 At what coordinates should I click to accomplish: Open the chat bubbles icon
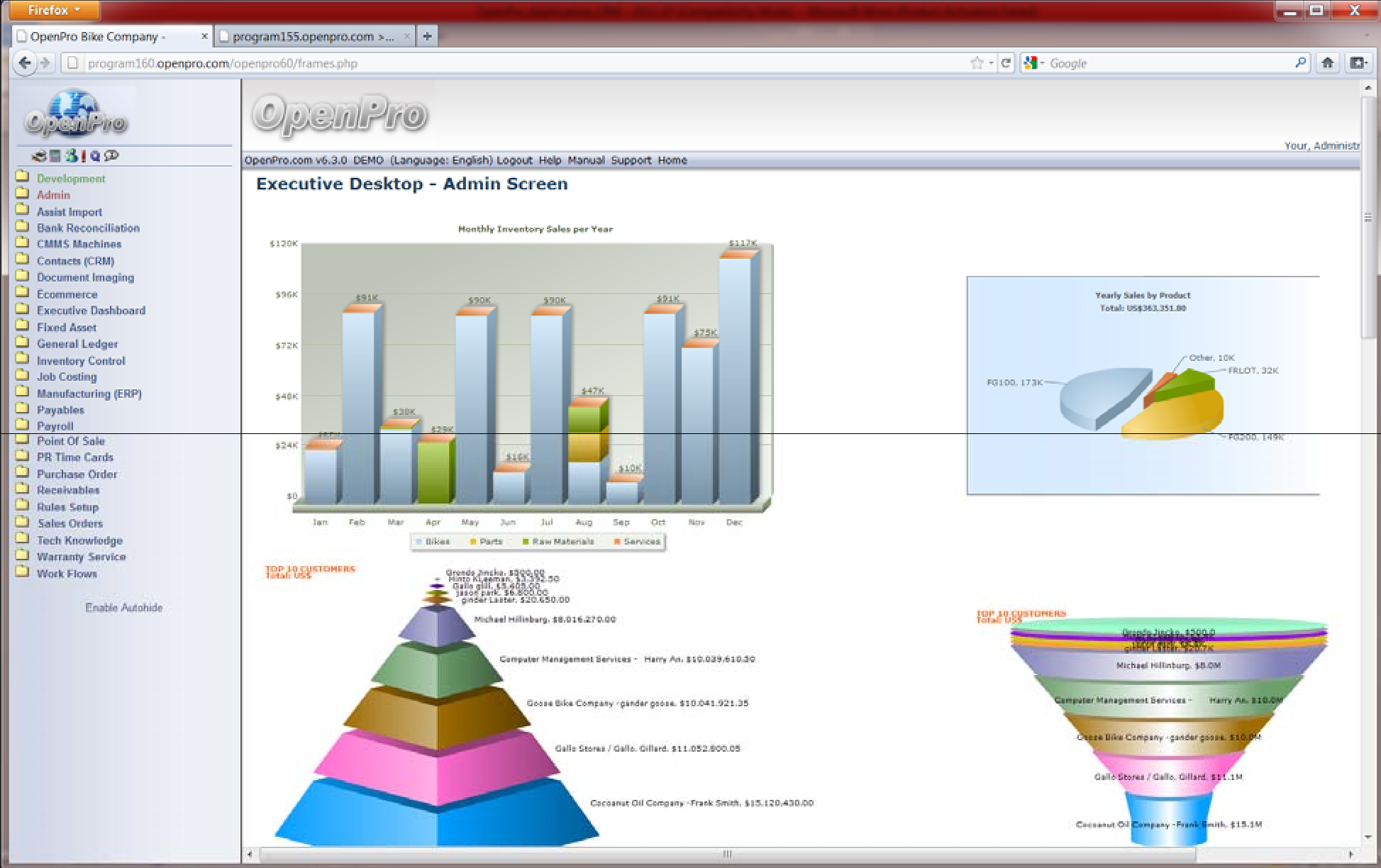tap(111, 155)
